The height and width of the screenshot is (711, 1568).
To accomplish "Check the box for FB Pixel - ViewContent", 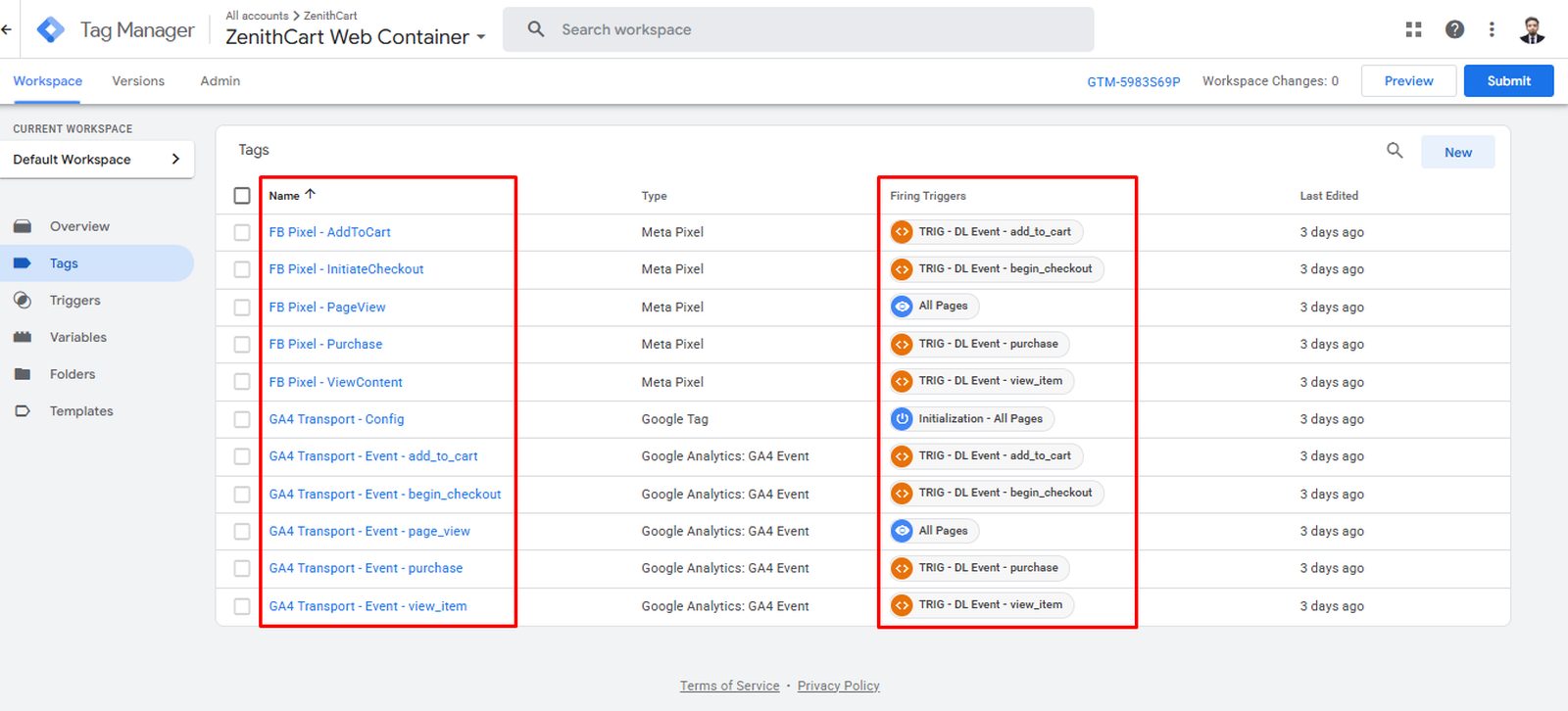I will 242,382.
